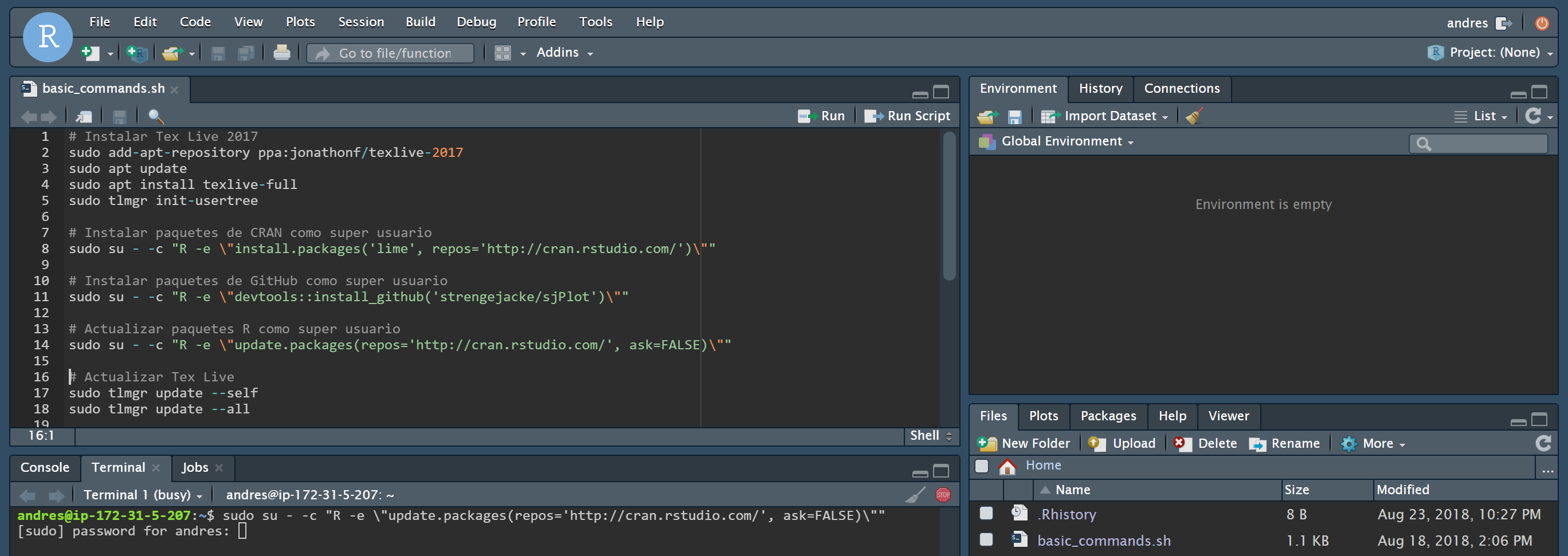The image size is (1568, 556).
Task: Clear terminal buffer with the broom icon
Action: (x=915, y=495)
